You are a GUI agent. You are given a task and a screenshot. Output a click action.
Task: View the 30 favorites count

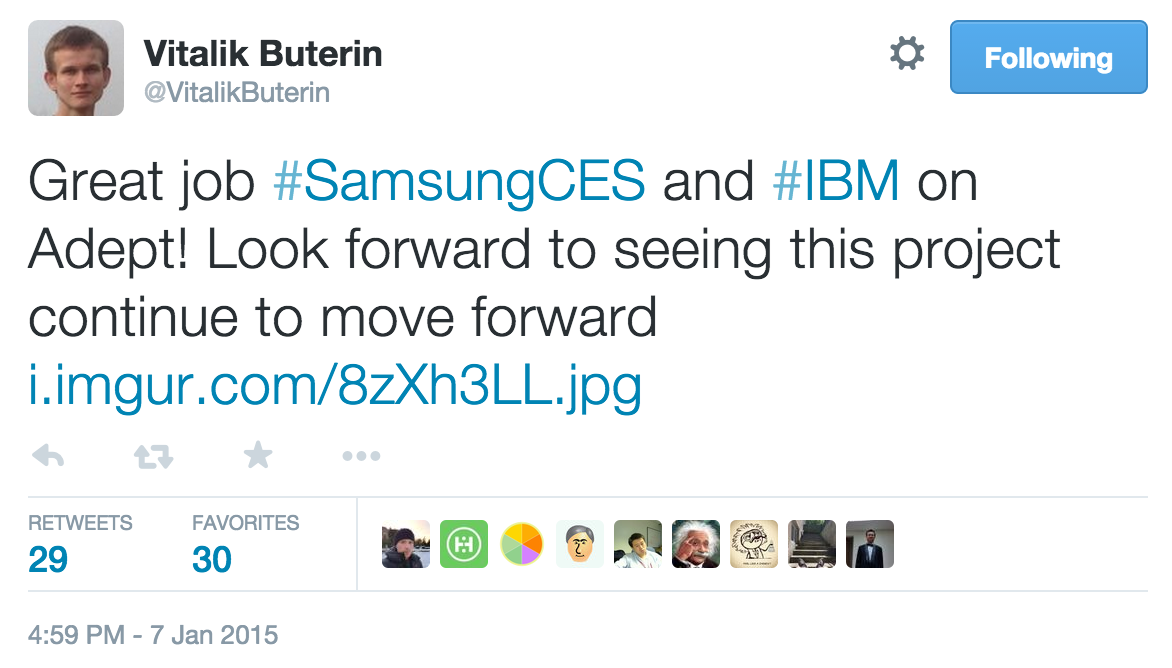(212, 559)
